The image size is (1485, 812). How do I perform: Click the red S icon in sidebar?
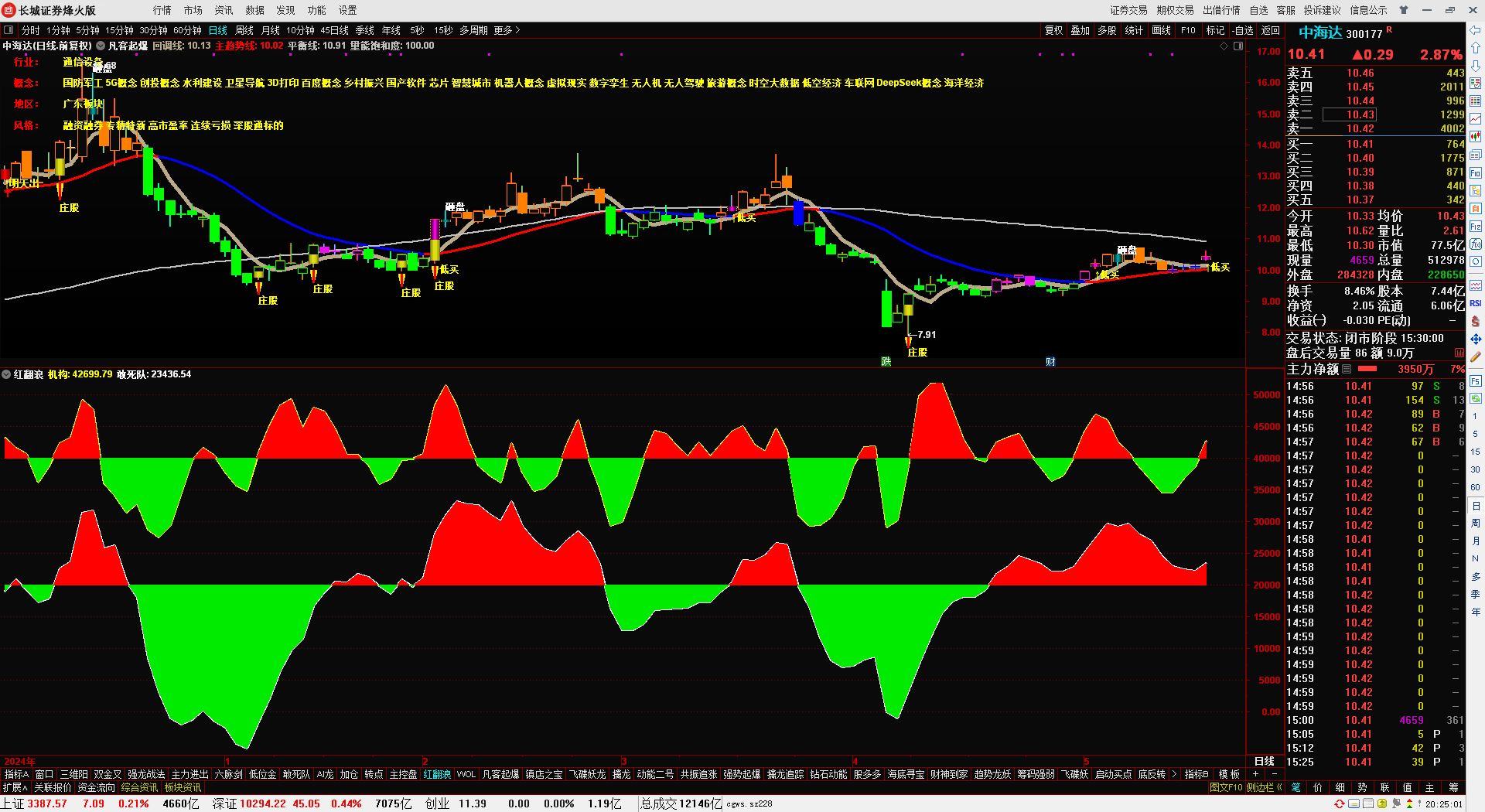coord(1476,321)
